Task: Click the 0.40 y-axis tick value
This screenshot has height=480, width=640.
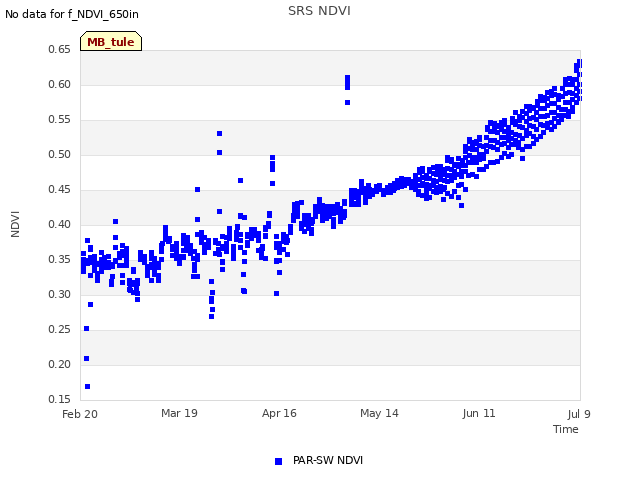Action: pyautogui.click(x=60, y=224)
